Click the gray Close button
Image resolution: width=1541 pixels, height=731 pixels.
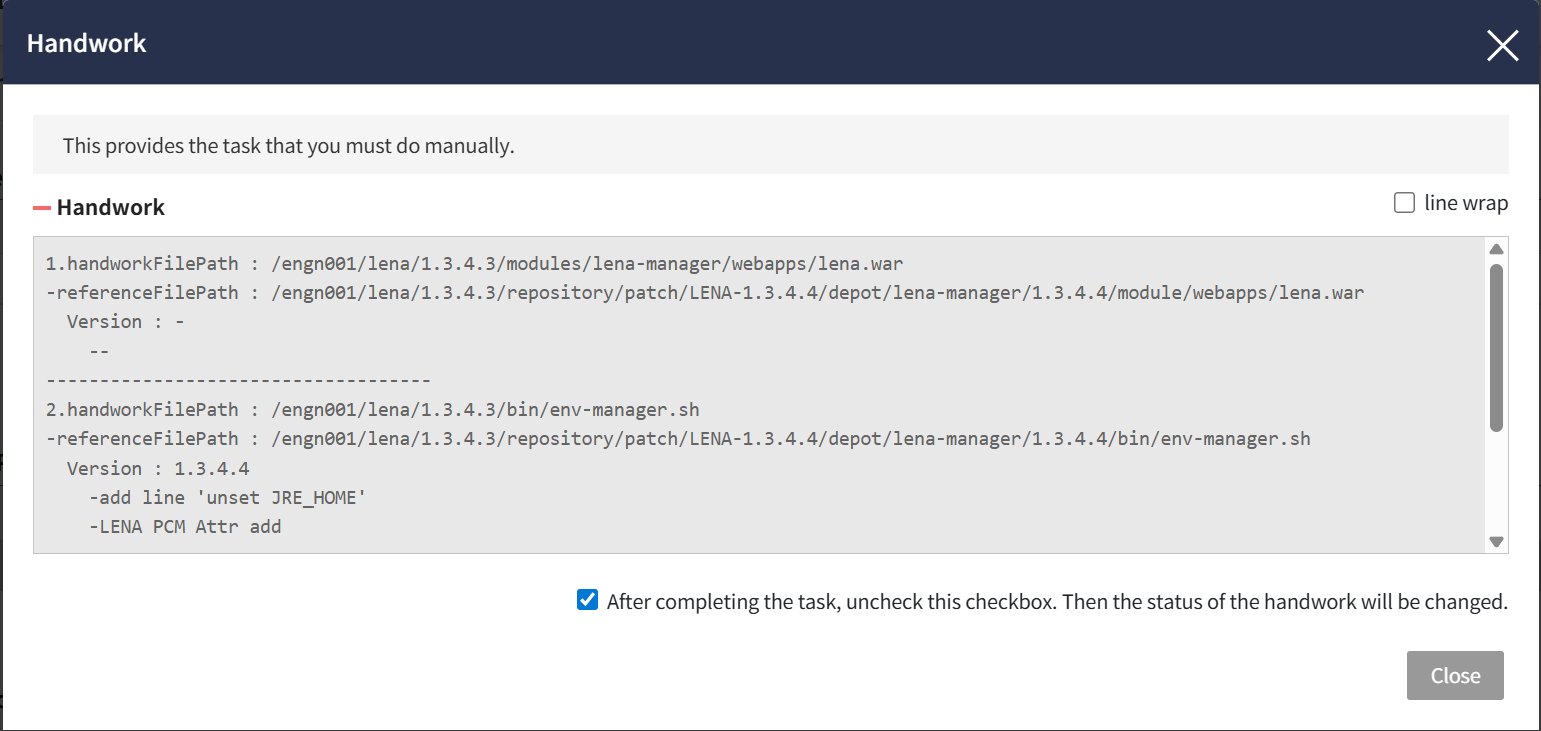click(x=1455, y=675)
